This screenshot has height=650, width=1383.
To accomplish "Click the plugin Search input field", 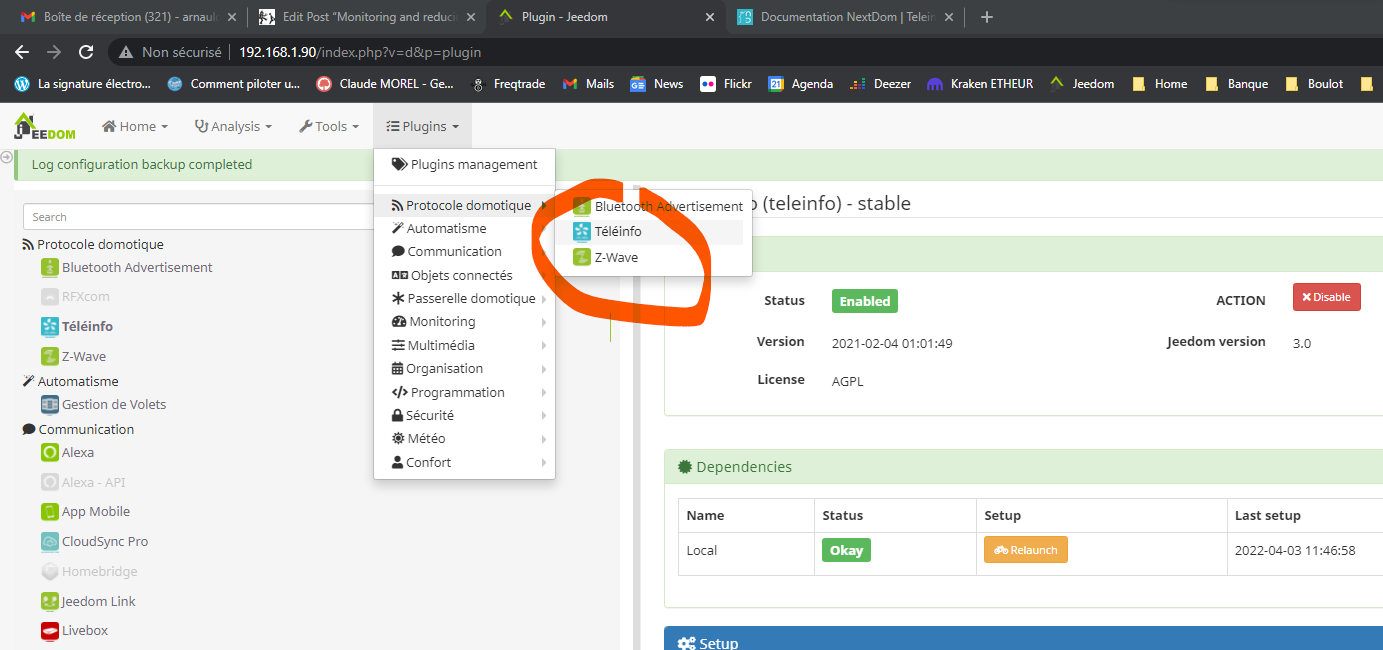I will pyautogui.click(x=198, y=217).
